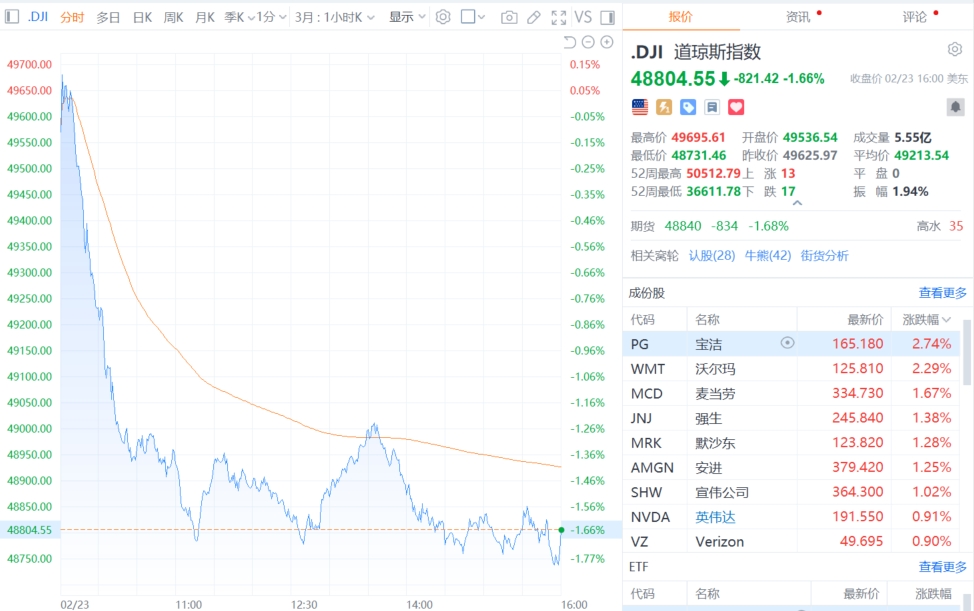Toggle the eye icon on PG row
This screenshot has width=974, height=611.
pos(787,343)
